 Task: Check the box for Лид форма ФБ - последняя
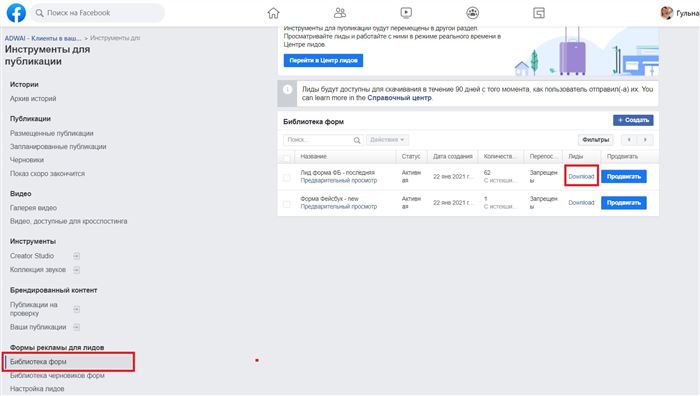tap(287, 178)
